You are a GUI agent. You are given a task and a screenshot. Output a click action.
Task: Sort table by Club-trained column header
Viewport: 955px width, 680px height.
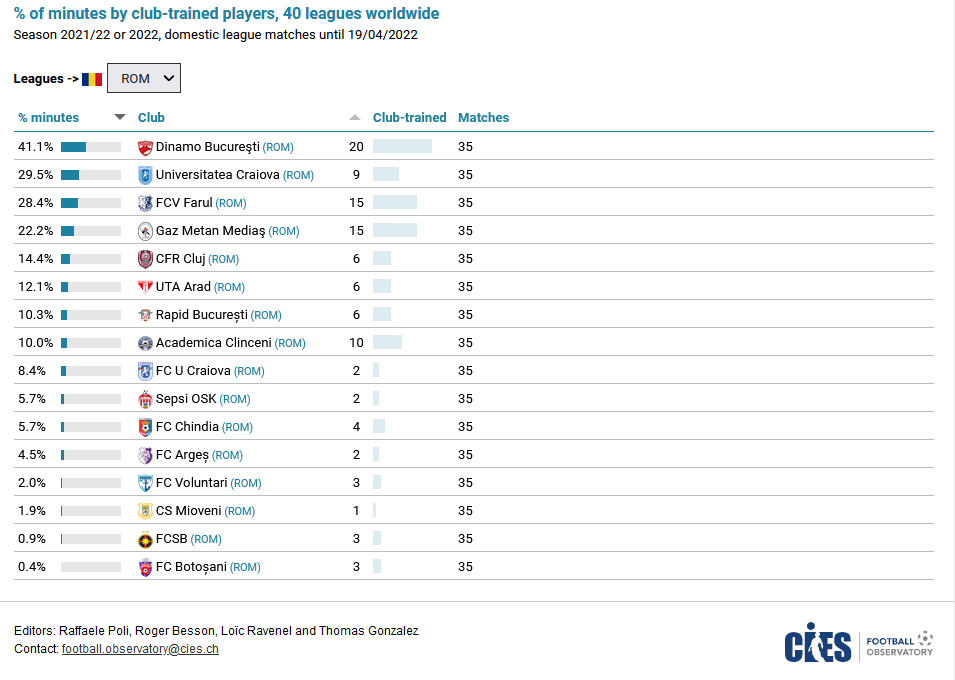[x=409, y=117]
